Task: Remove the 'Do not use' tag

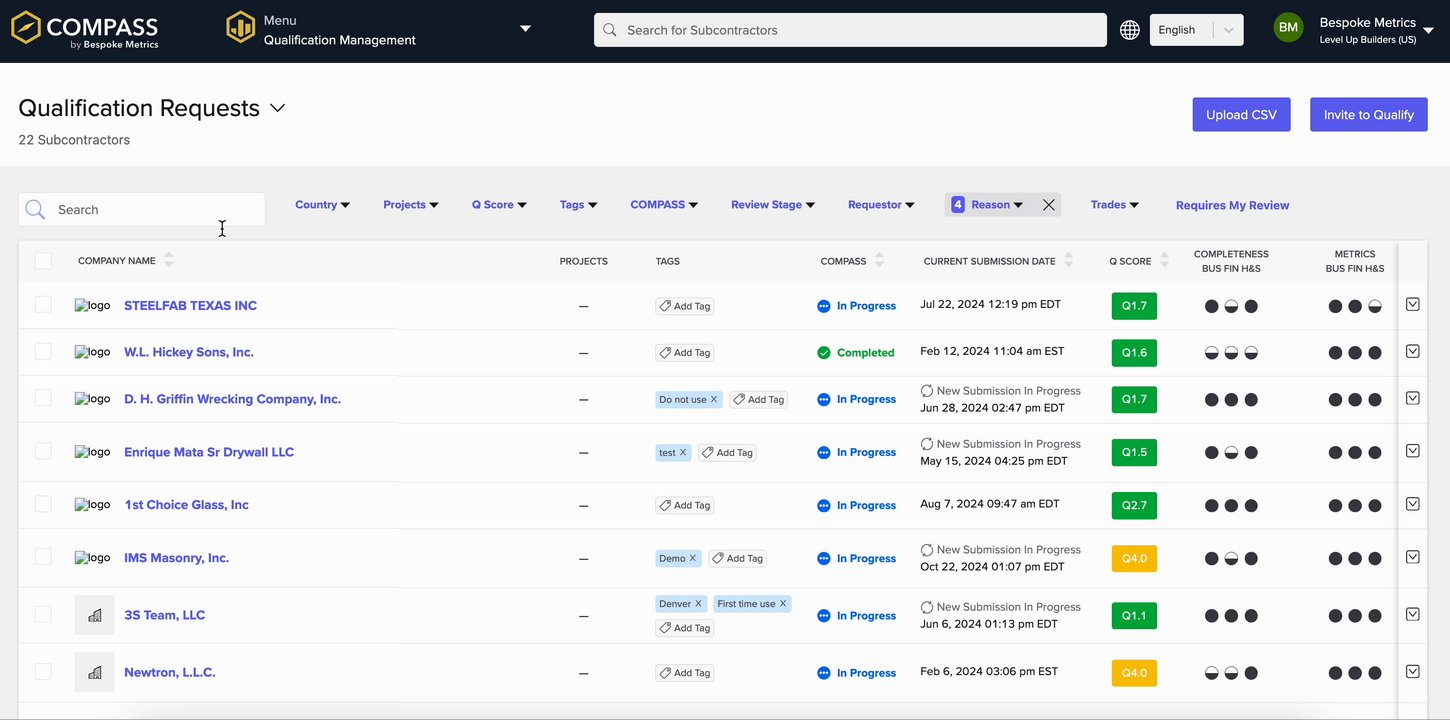Action: 714,400
